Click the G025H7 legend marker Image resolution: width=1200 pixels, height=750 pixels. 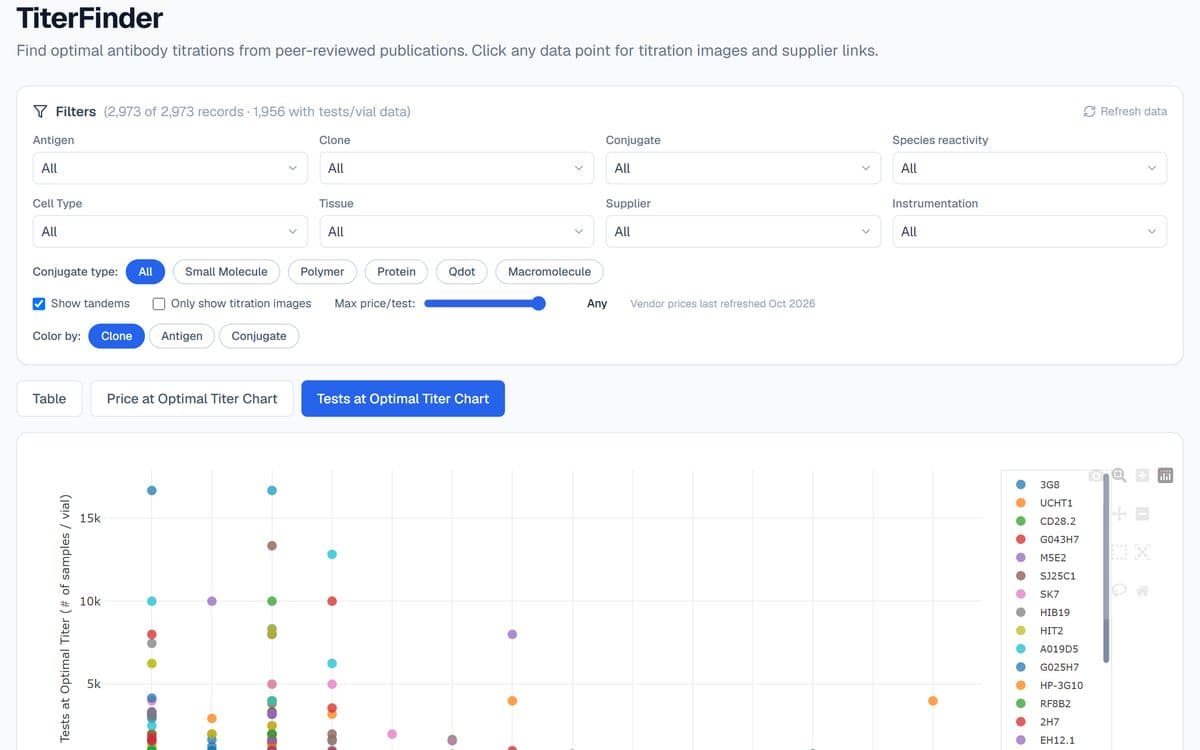[1020, 667]
